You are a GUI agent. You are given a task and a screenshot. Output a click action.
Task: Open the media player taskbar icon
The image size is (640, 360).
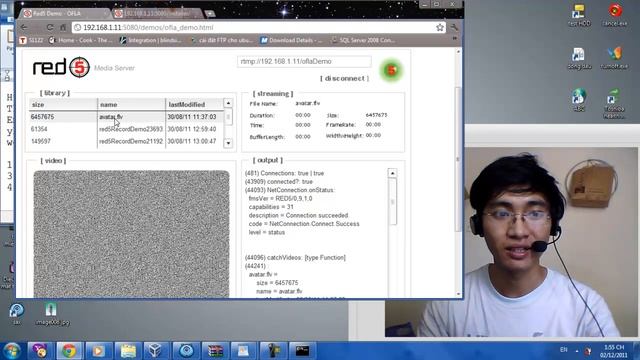[x=98, y=351]
